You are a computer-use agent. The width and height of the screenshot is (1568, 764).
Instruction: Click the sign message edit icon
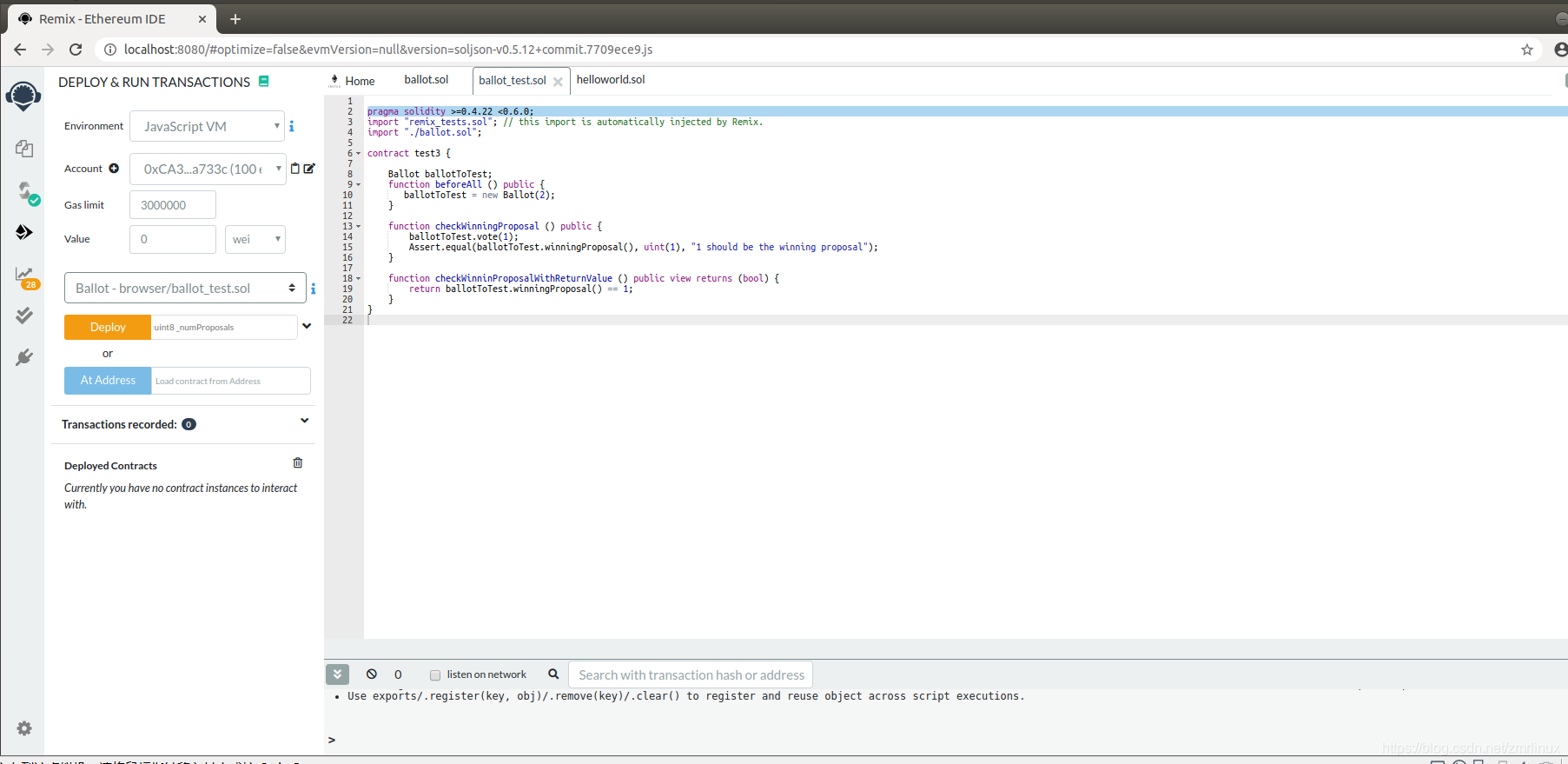(309, 169)
